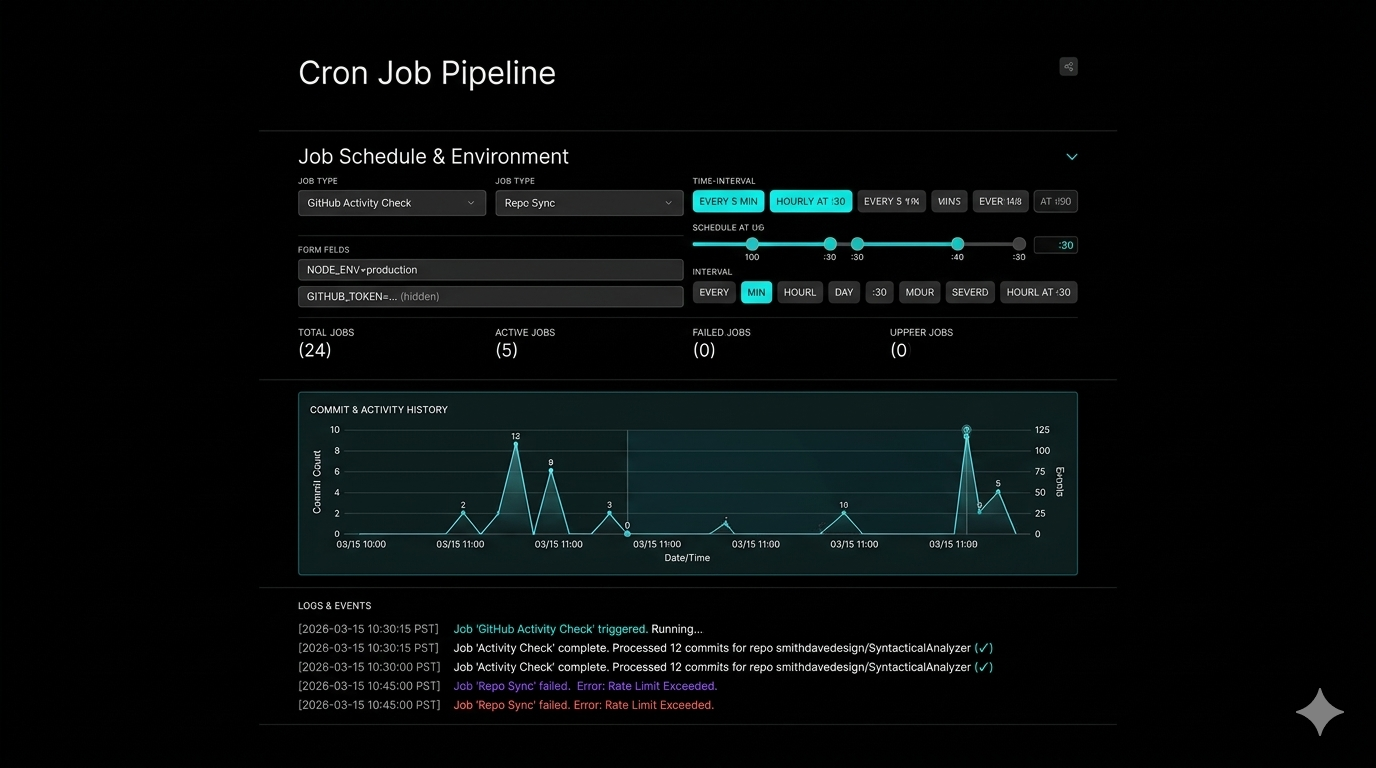Image resolution: width=1376 pixels, height=768 pixels.
Task: Select the DAY interval option
Action: click(x=843, y=292)
